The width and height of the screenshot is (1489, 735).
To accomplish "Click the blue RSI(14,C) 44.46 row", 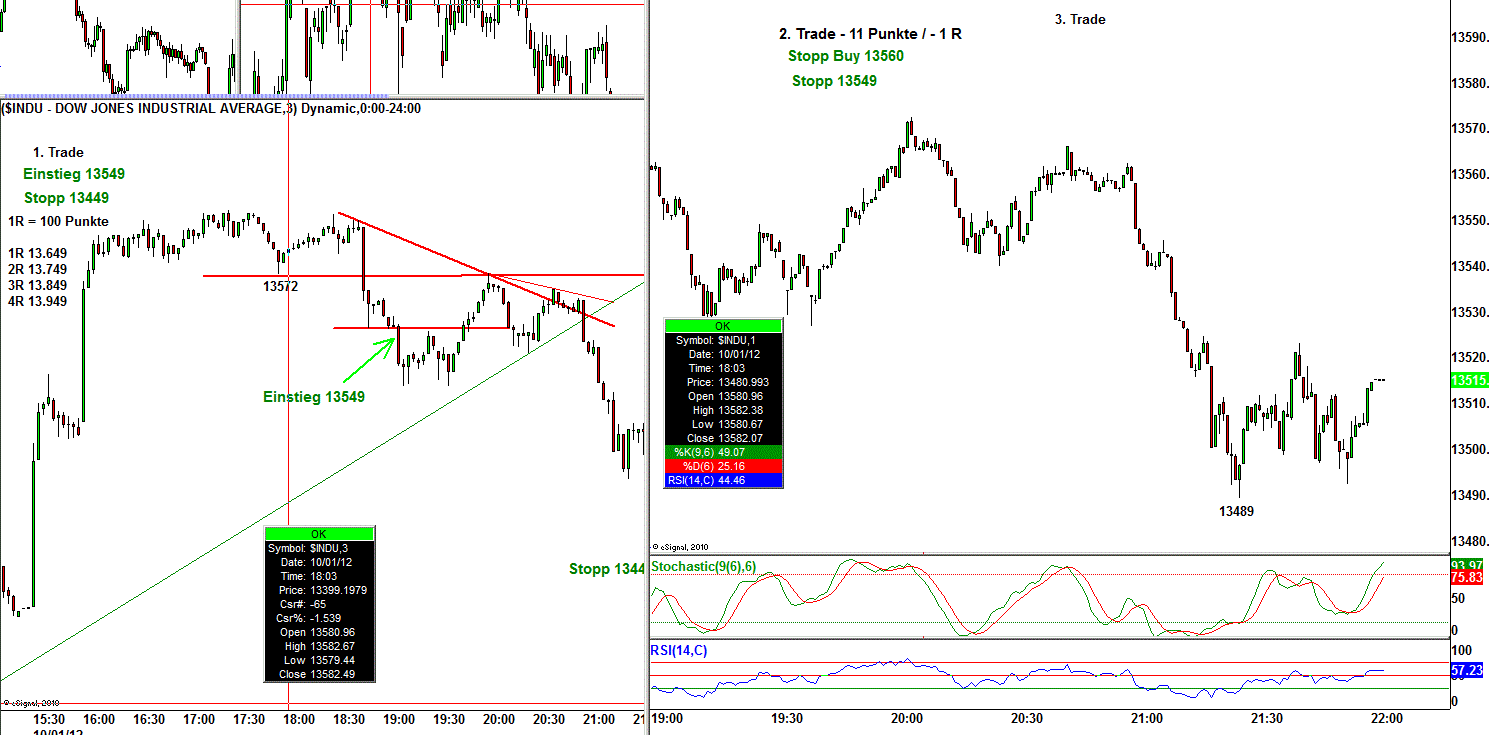I will [722, 480].
